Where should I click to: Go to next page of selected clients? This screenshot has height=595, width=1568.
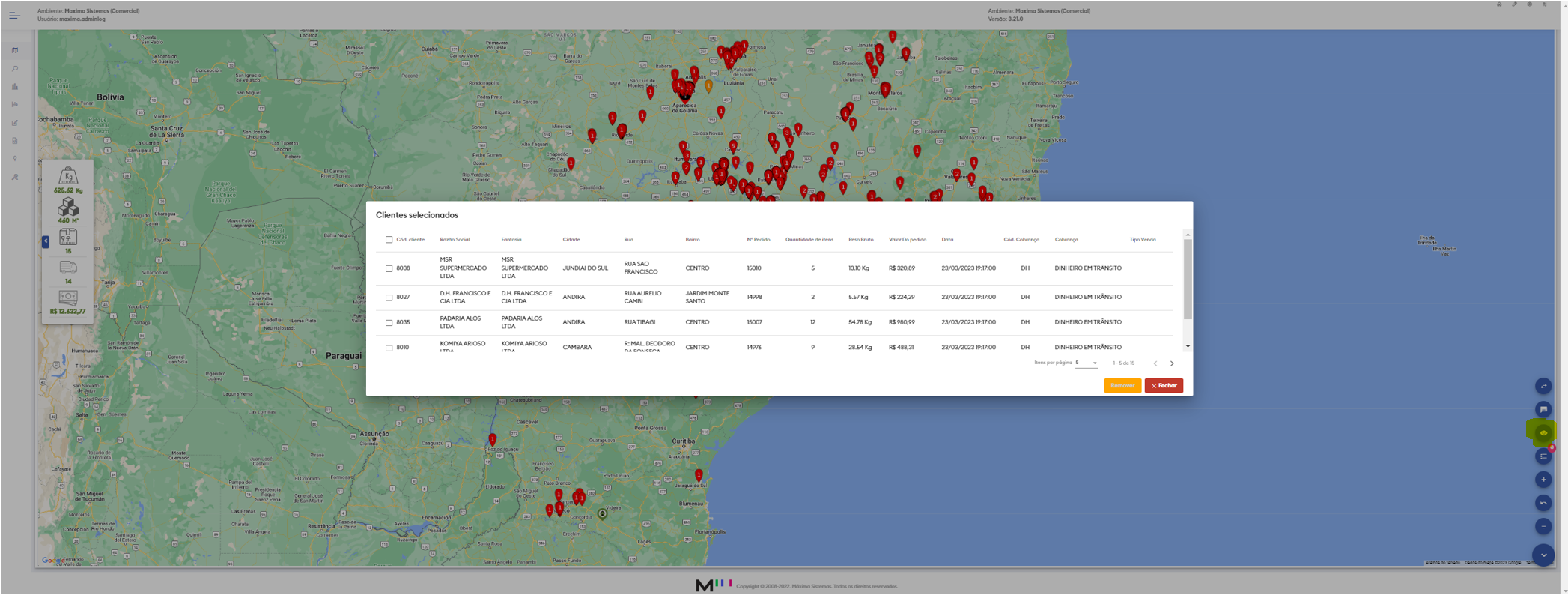pyautogui.click(x=1172, y=363)
